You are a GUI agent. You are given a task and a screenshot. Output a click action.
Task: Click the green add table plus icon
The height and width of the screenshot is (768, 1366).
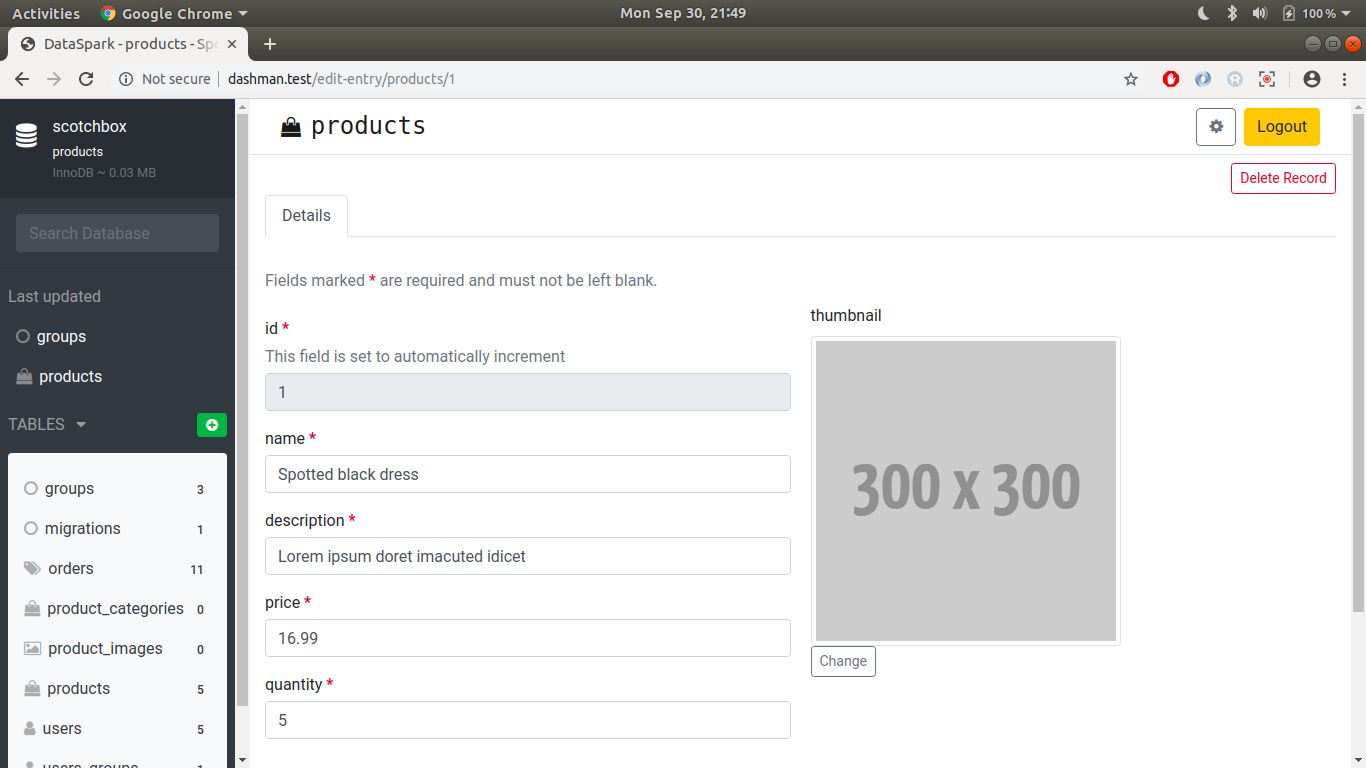212,425
